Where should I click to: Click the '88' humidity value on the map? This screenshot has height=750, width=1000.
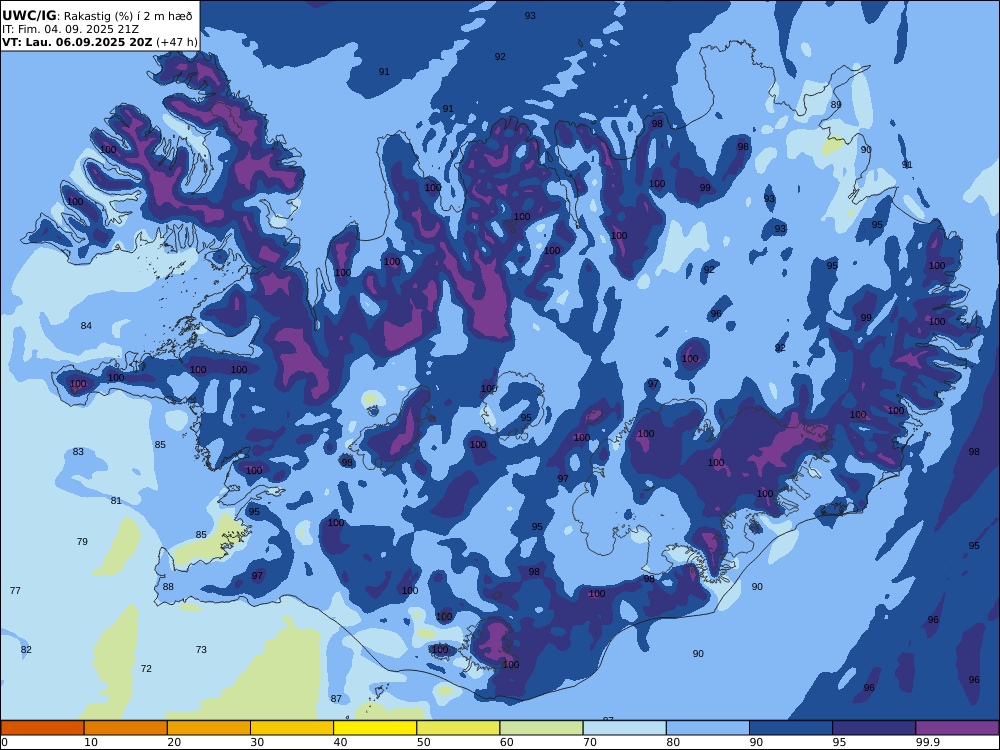168,587
